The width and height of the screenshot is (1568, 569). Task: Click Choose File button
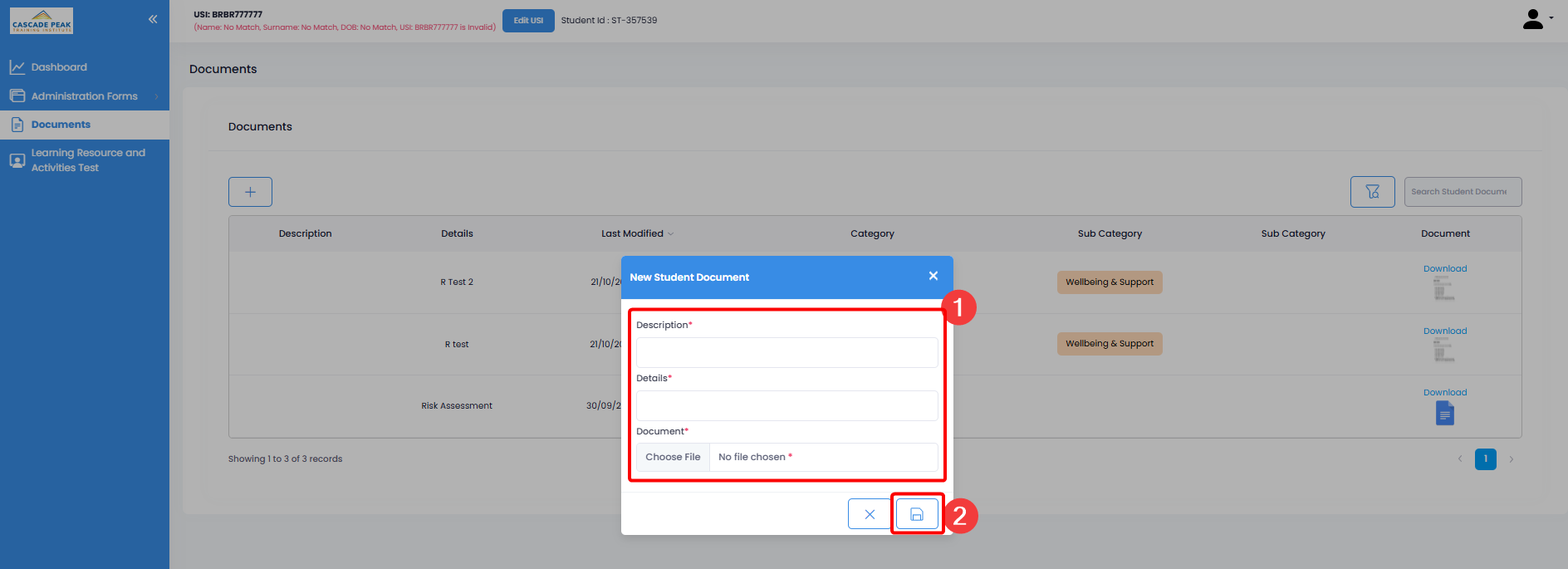click(673, 457)
